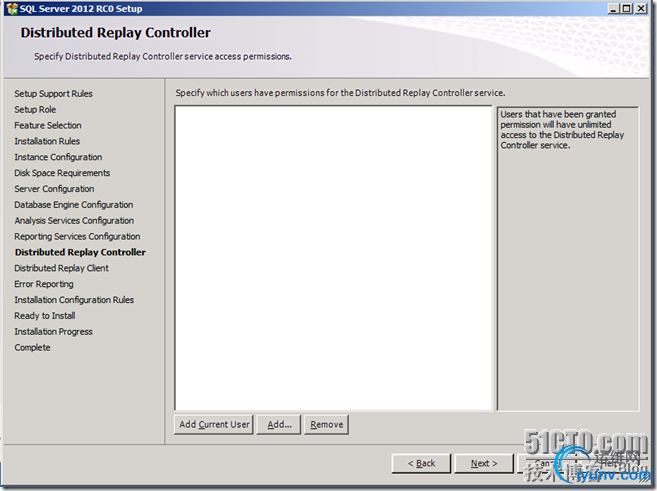The height and width of the screenshot is (491, 657).
Task: Select the Feature Selection step
Action: (48, 126)
